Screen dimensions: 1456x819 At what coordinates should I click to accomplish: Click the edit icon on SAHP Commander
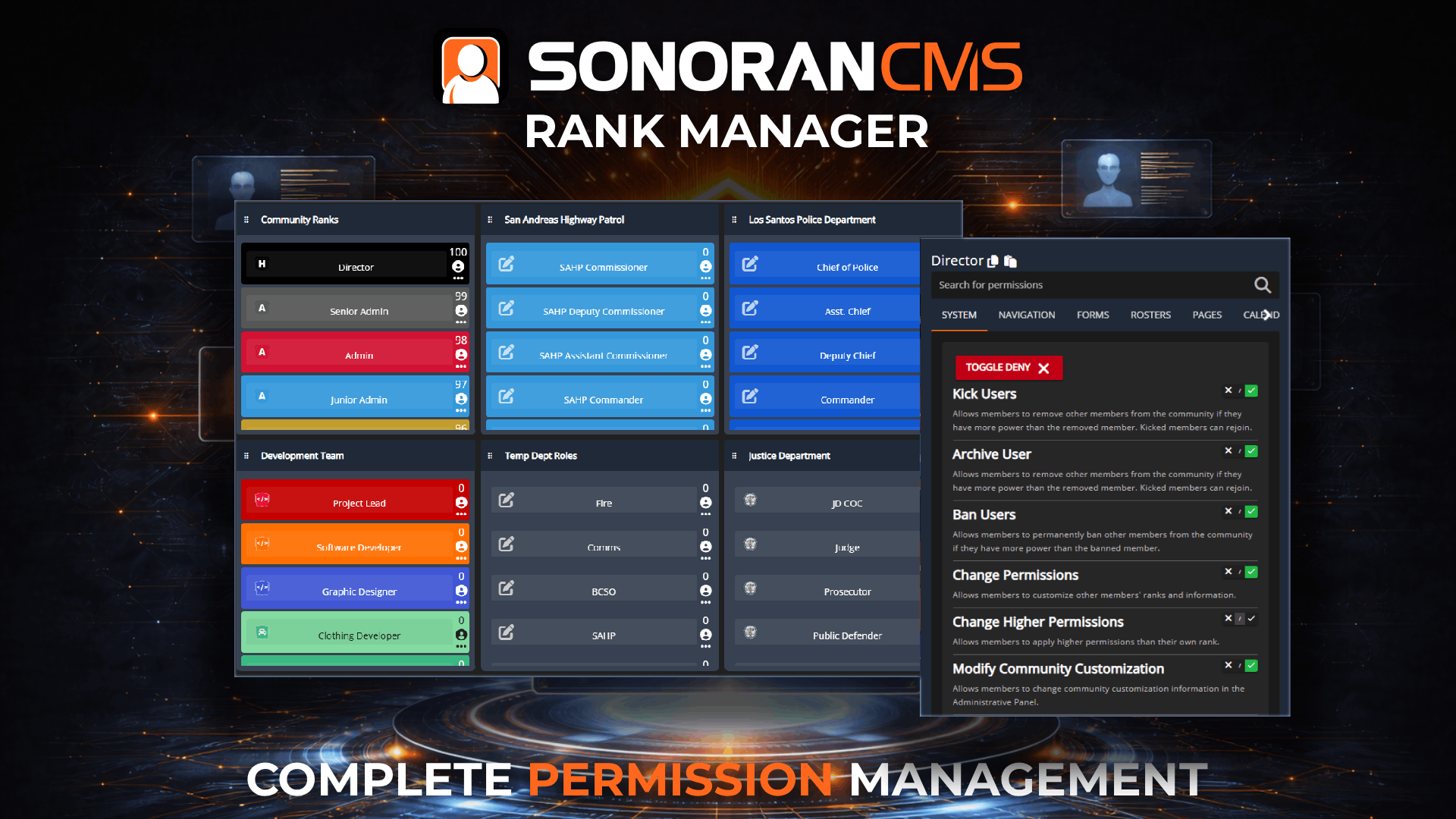pyautogui.click(x=506, y=396)
